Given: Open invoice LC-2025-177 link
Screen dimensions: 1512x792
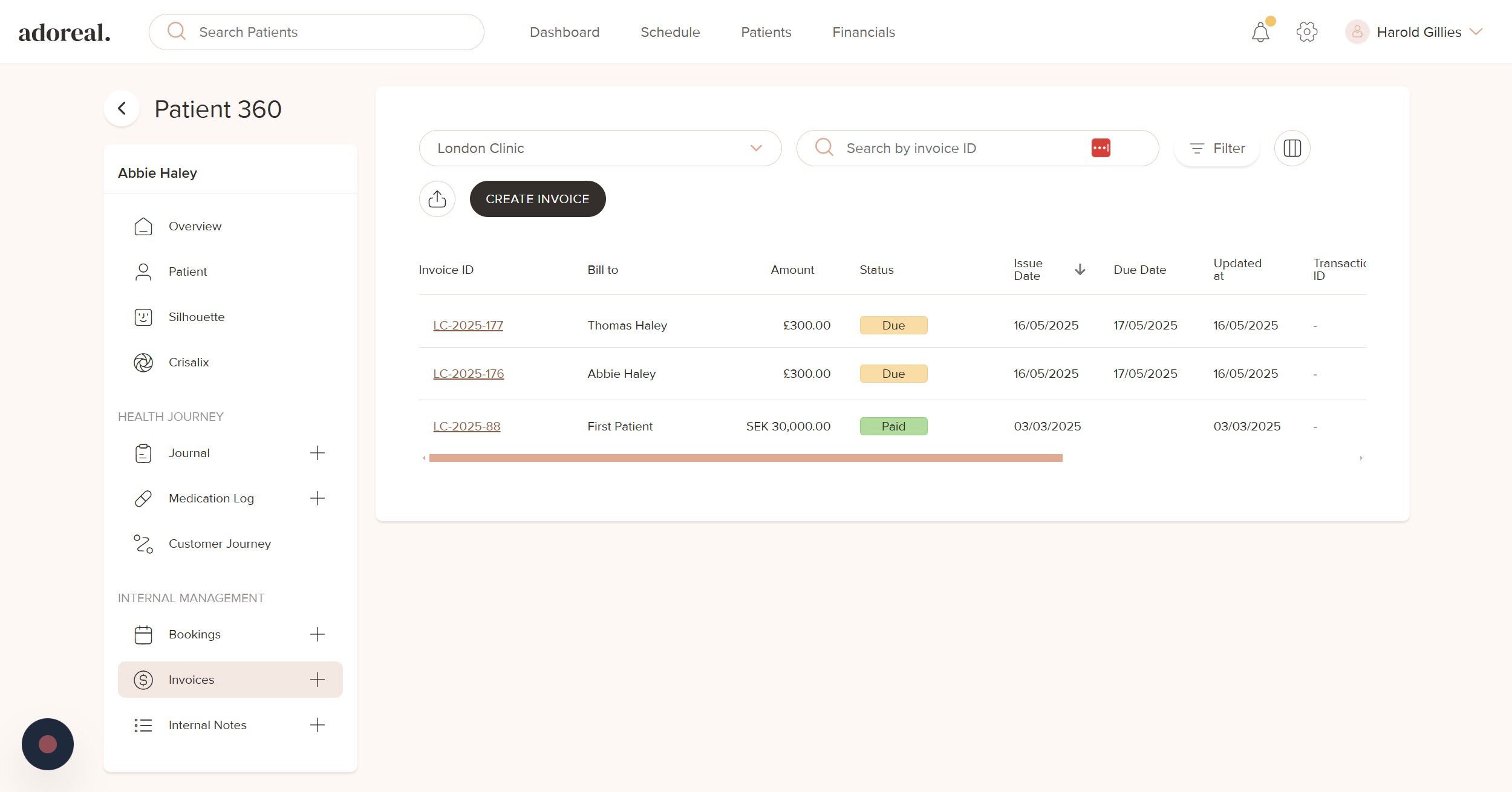Looking at the screenshot, I should [468, 325].
